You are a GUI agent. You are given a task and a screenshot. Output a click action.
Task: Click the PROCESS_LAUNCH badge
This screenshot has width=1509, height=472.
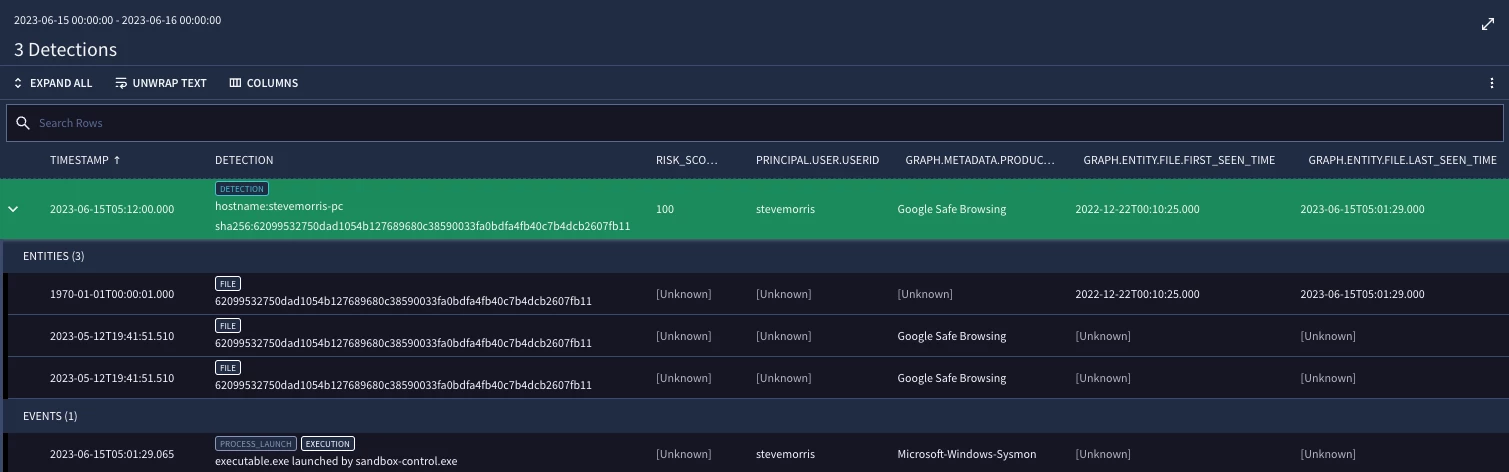256,443
